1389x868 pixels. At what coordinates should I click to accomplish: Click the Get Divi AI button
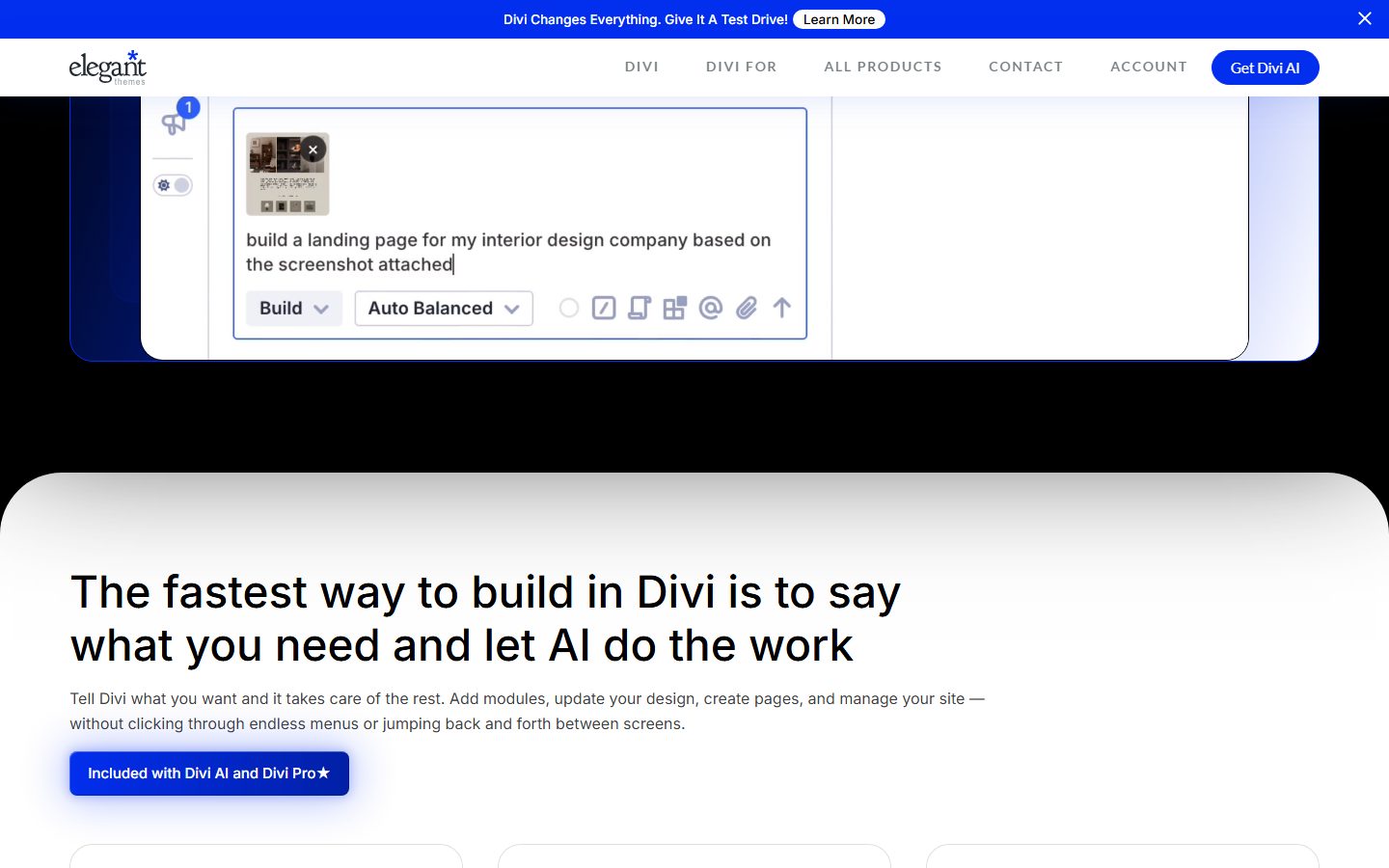pyautogui.click(x=1266, y=68)
